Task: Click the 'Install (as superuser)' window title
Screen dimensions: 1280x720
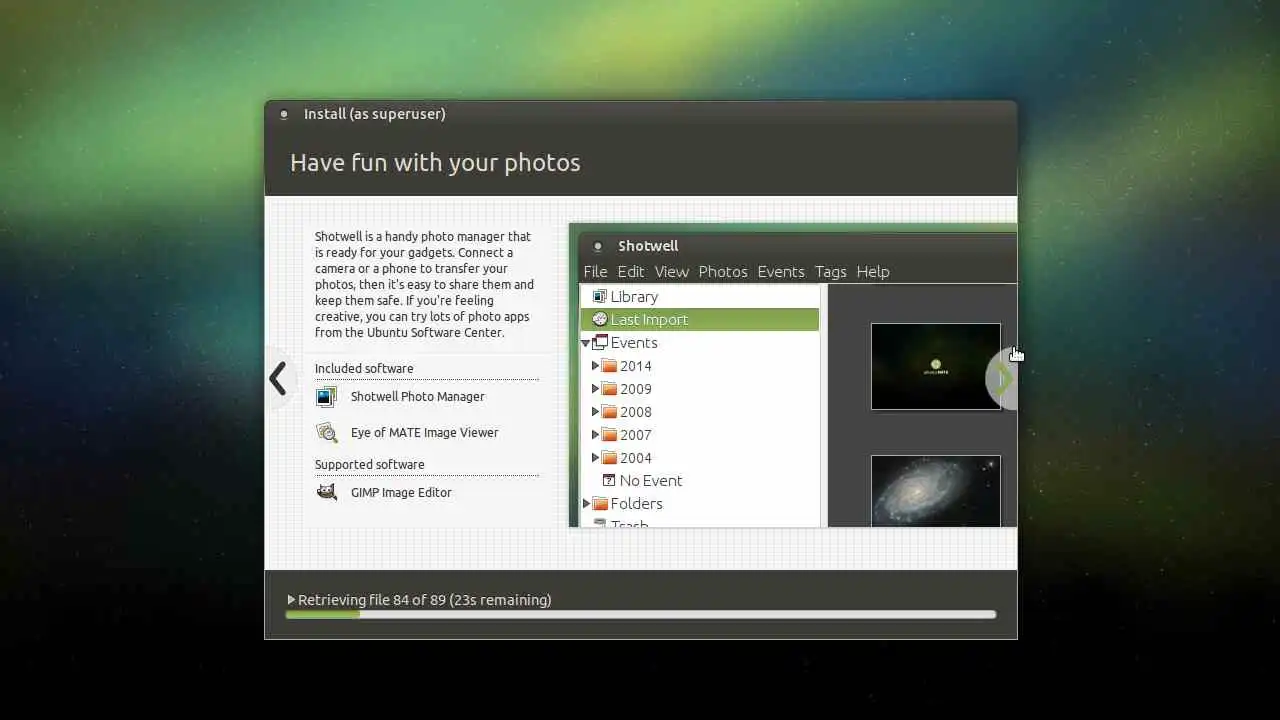Action: (375, 114)
